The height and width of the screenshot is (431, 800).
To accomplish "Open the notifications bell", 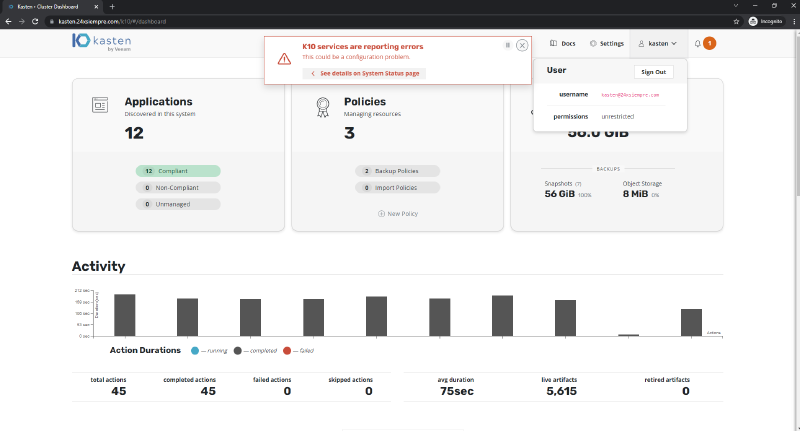I will click(x=697, y=43).
